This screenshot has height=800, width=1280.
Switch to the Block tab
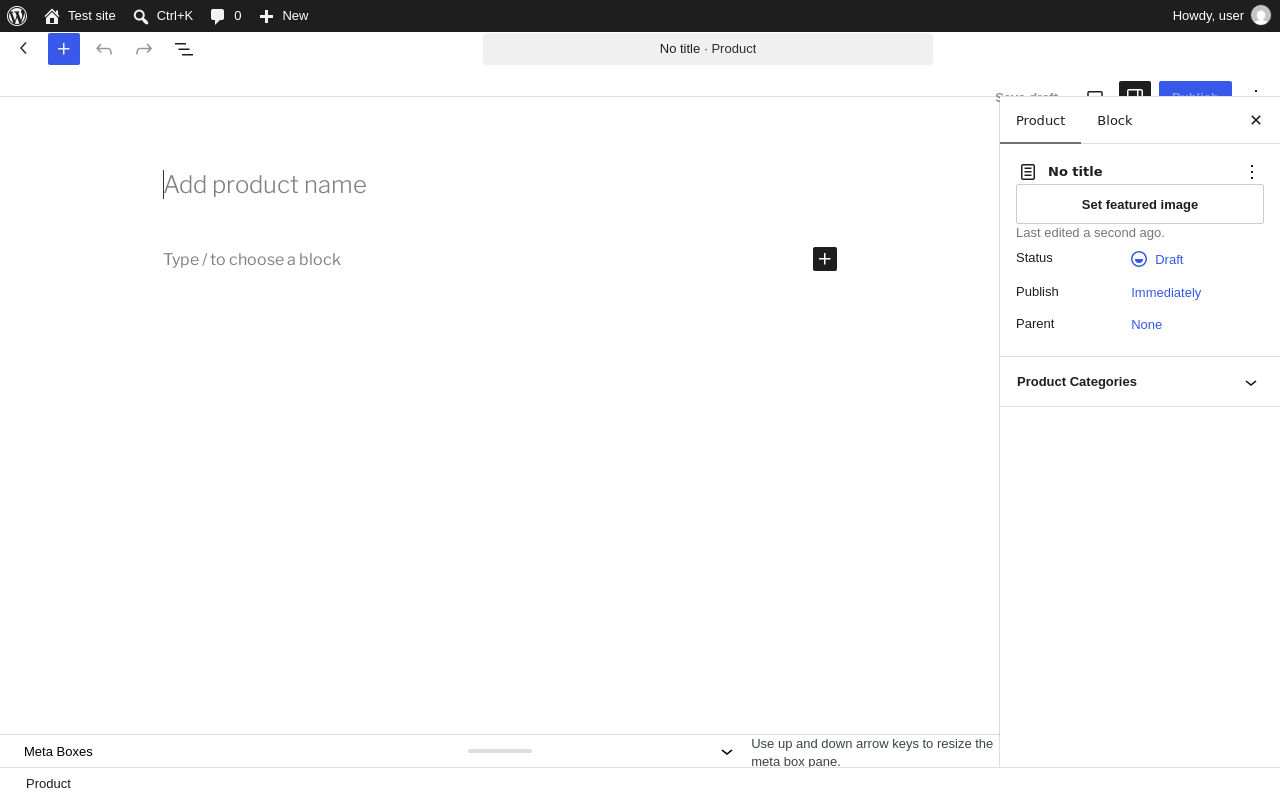[x=1115, y=121]
